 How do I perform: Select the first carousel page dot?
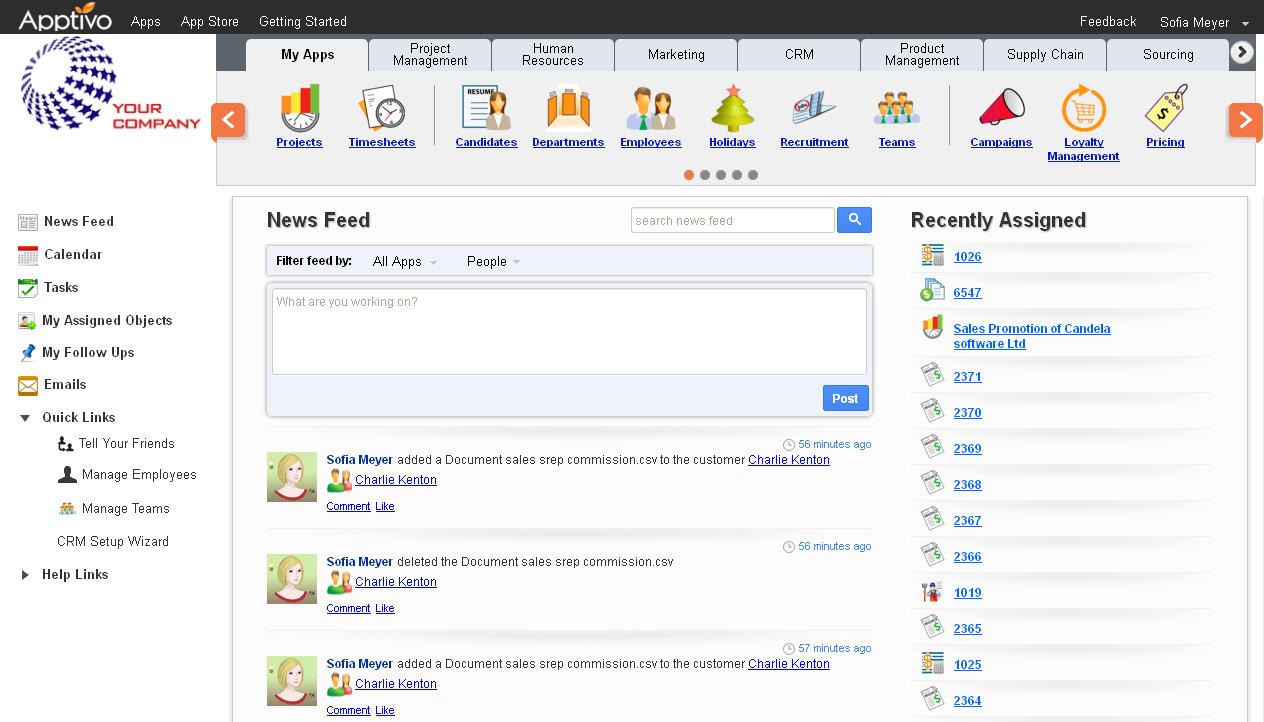(689, 175)
